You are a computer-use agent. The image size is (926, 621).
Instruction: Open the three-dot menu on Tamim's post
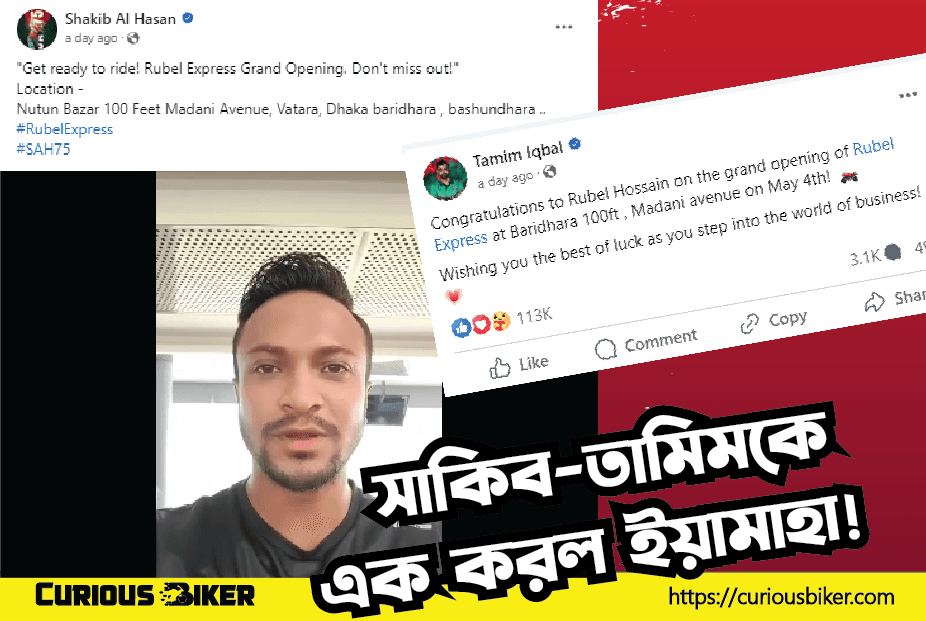[x=908, y=95]
